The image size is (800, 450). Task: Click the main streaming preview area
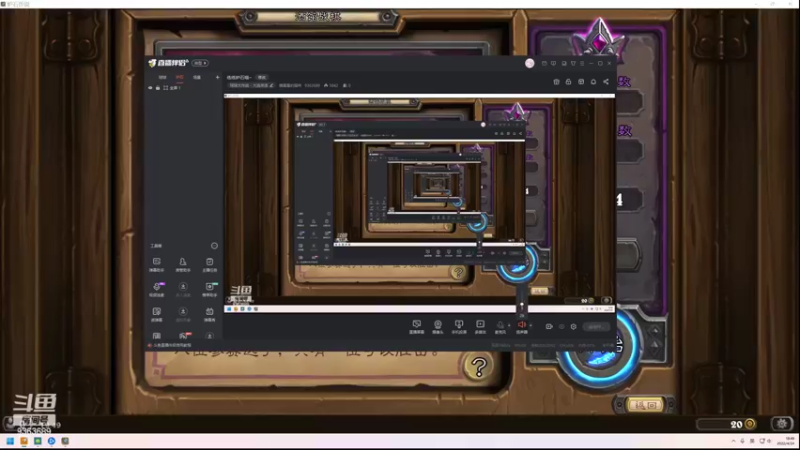419,205
